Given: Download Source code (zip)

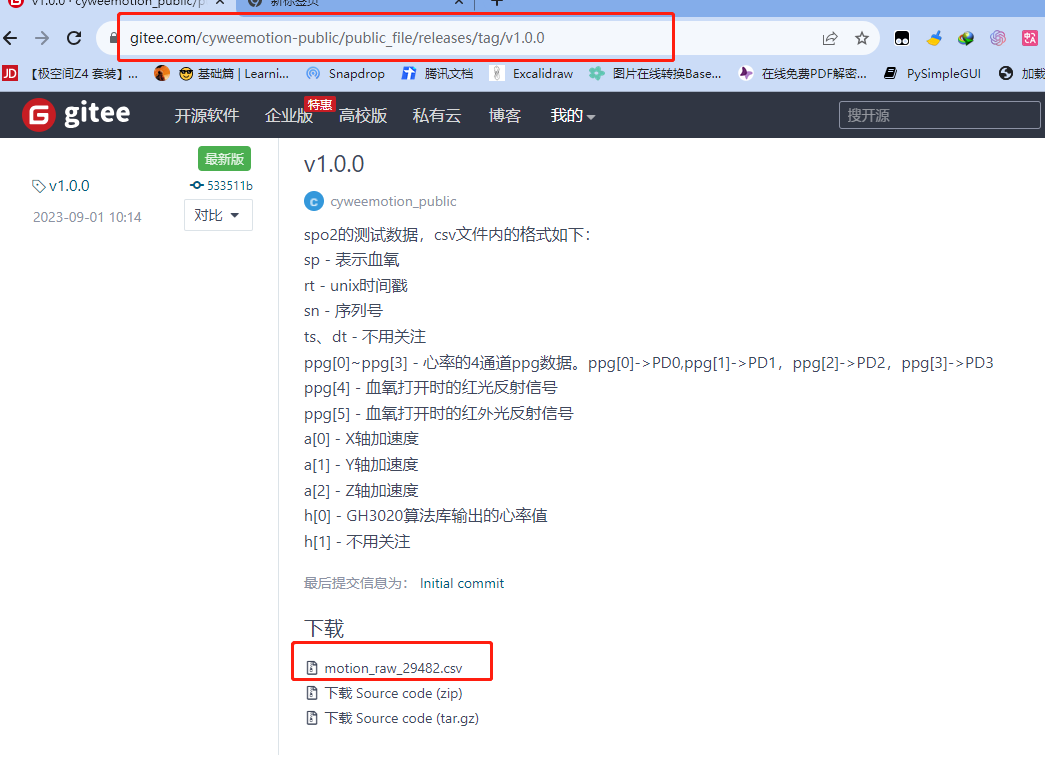Looking at the screenshot, I should tap(392, 693).
